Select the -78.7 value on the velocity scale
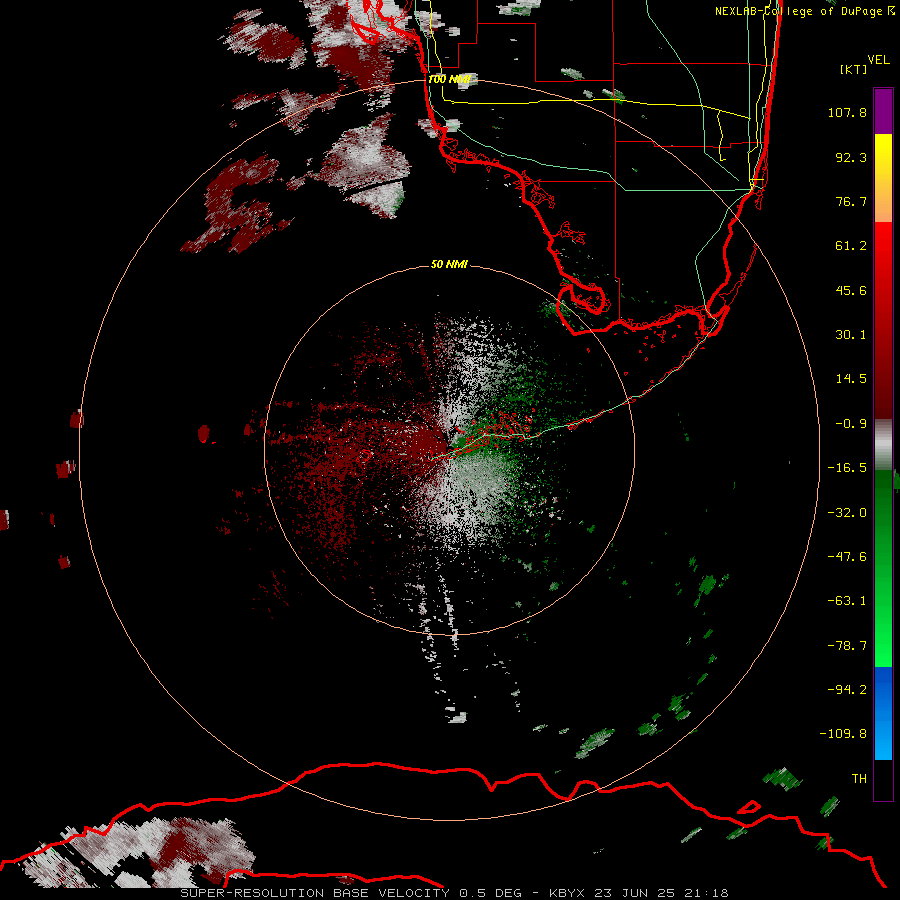Screen dimensions: 900x900 pos(847,646)
